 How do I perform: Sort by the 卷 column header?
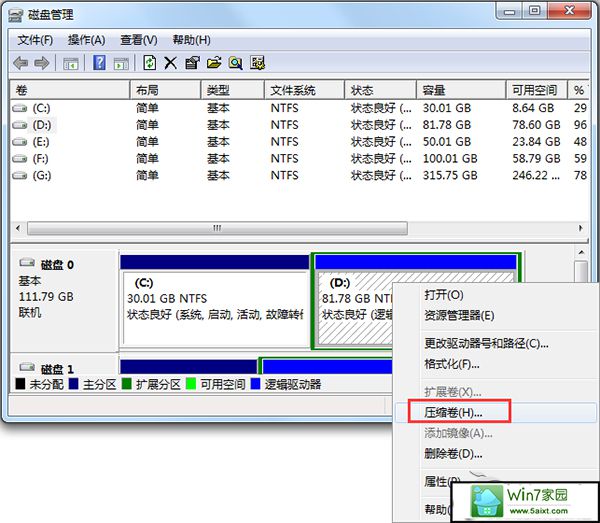(x=70, y=90)
